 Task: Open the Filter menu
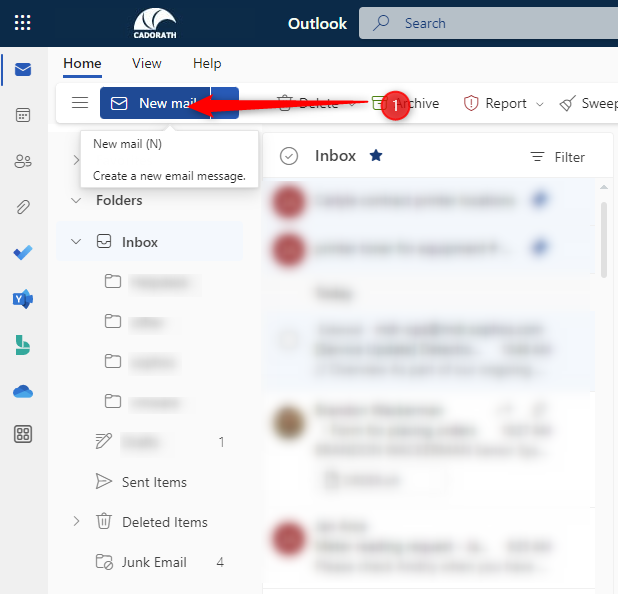click(557, 157)
